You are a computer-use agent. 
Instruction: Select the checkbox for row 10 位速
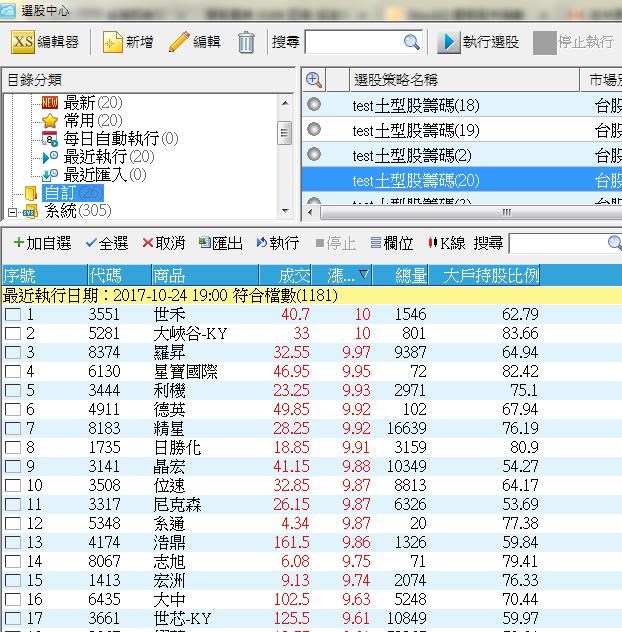pyautogui.click(x=12, y=486)
